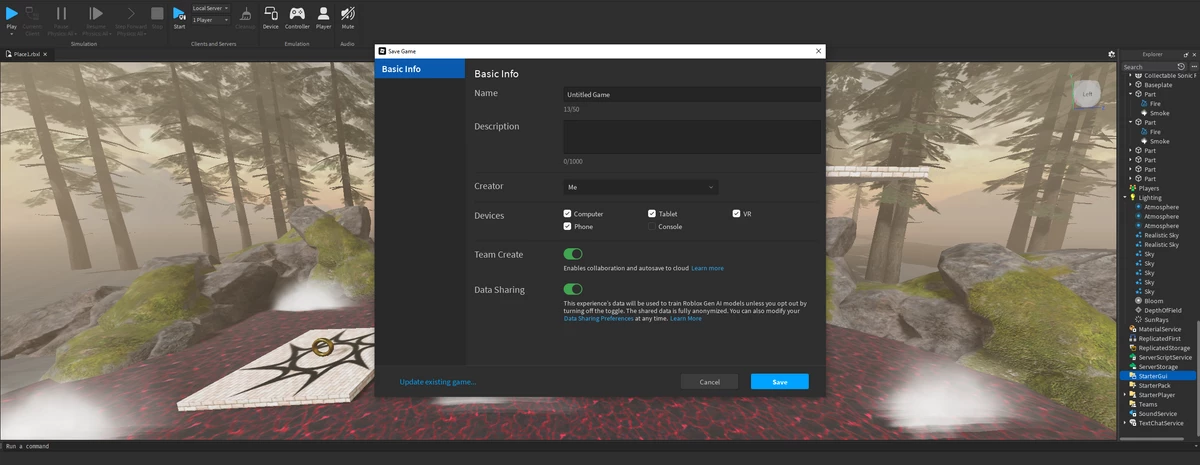Image resolution: width=1200 pixels, height=465 pixels.
Task: Click the blue Save button
Action: (x=779, y=382)
